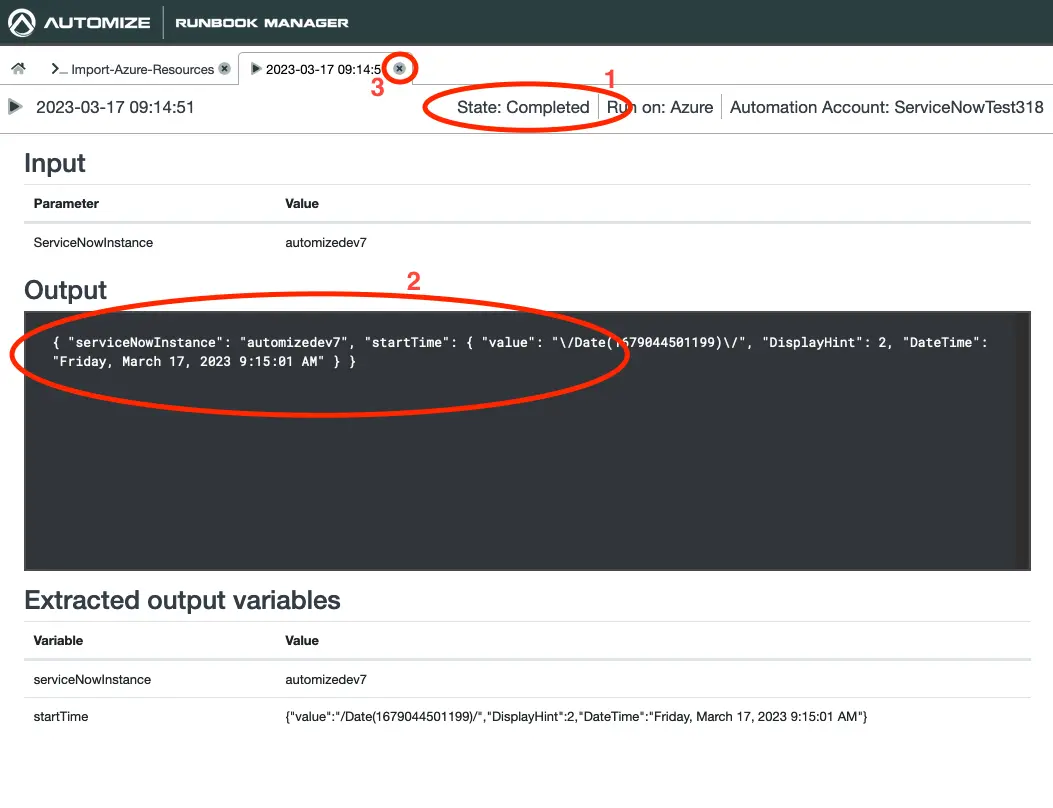The image size is (1053, 808).
Task: Switch to Import-Azure-Resources tab
Action: (142, 69)
